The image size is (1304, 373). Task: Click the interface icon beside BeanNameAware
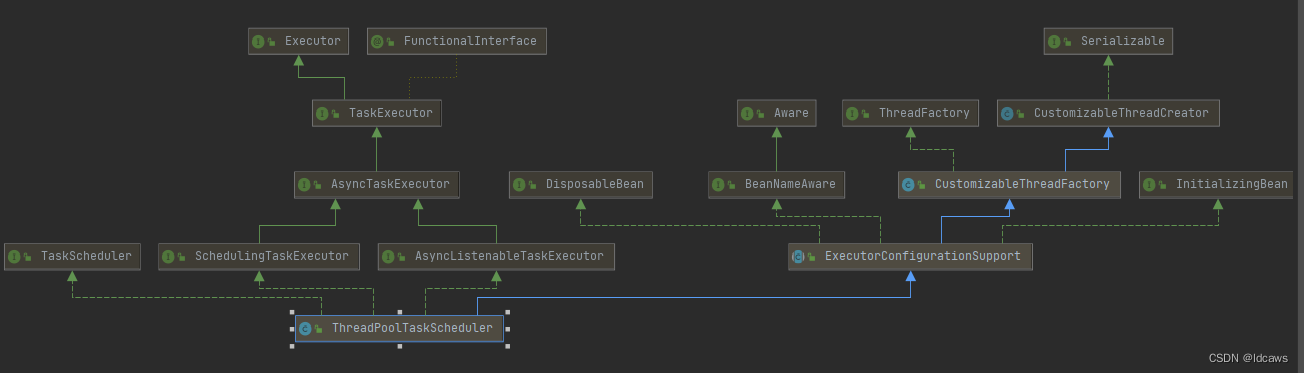click(x=719, y=185)
